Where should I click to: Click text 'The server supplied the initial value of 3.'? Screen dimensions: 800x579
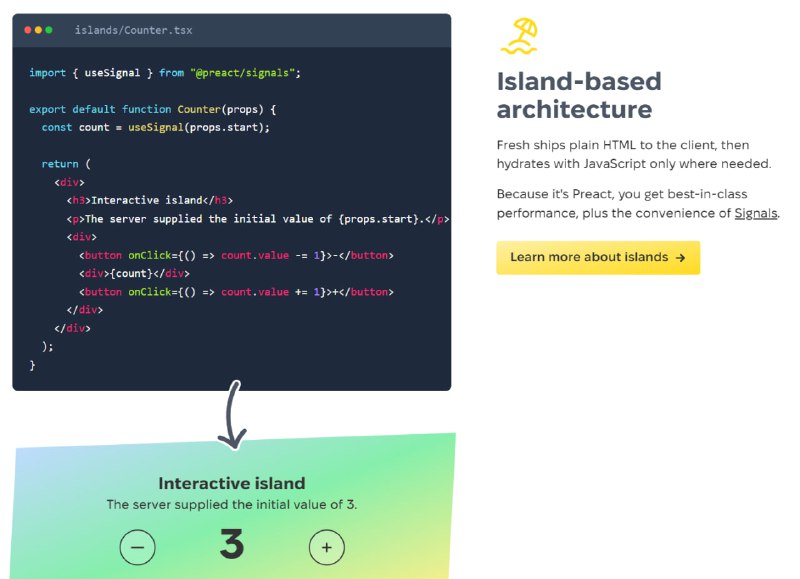click(x=232, y=505)
